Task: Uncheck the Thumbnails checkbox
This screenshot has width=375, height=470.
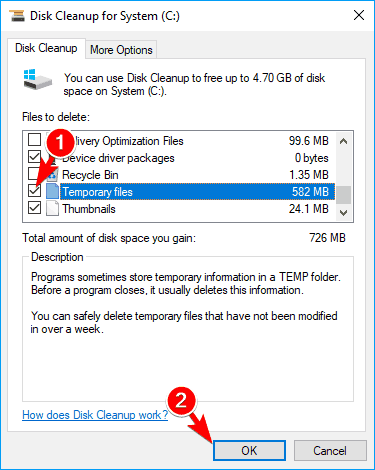Action: (34, 208)
